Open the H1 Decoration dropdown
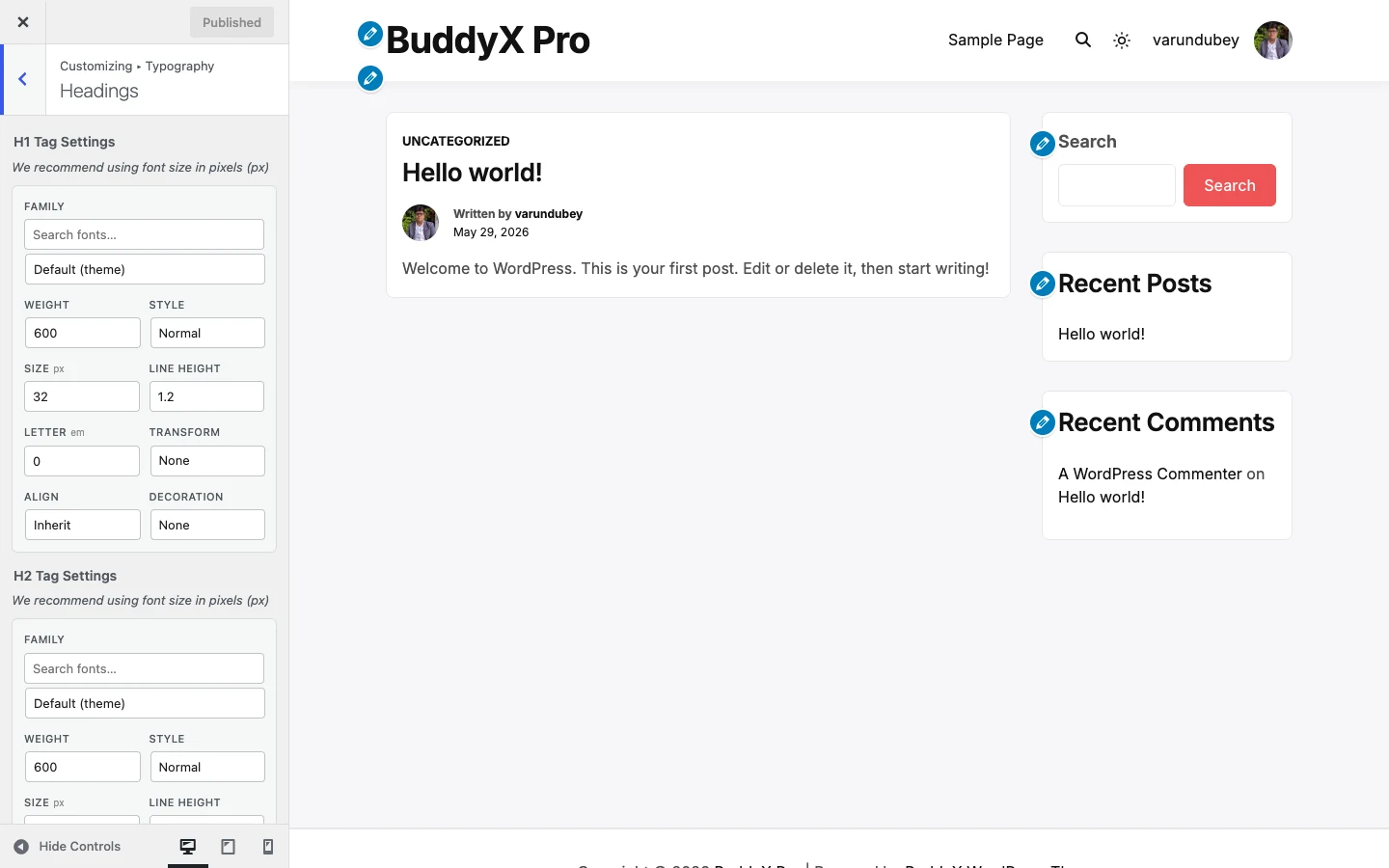Screen dimensions: 1389x868 pyautogui.click(x=207, y=525)
